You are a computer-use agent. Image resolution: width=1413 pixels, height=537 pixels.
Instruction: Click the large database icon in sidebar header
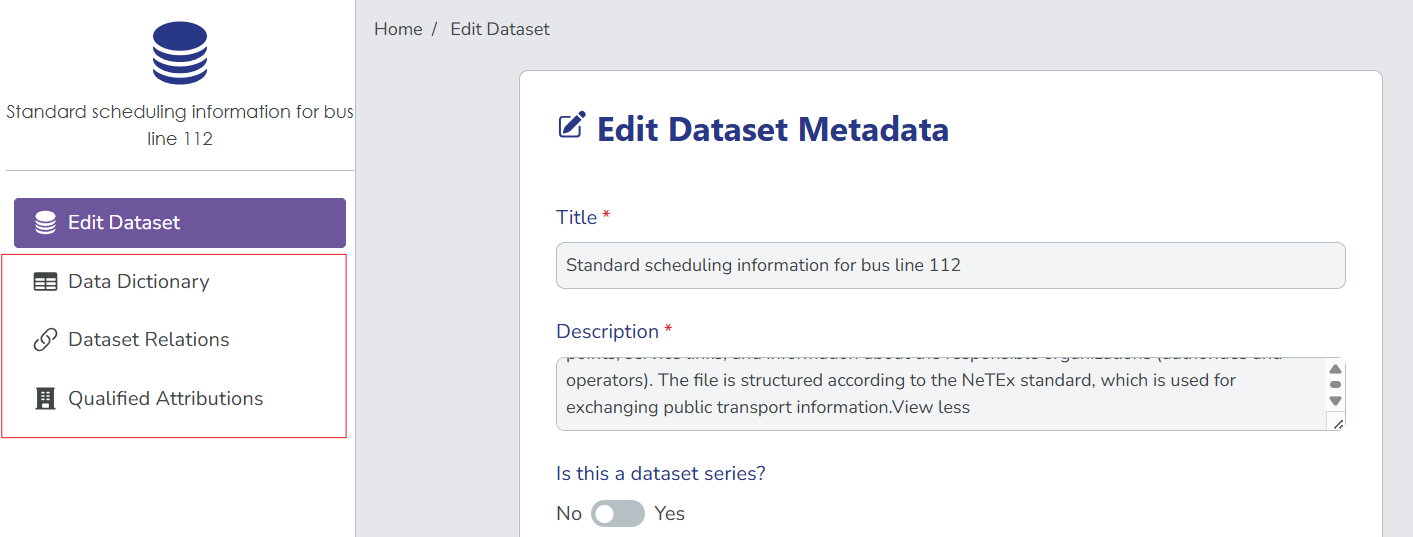180,53
